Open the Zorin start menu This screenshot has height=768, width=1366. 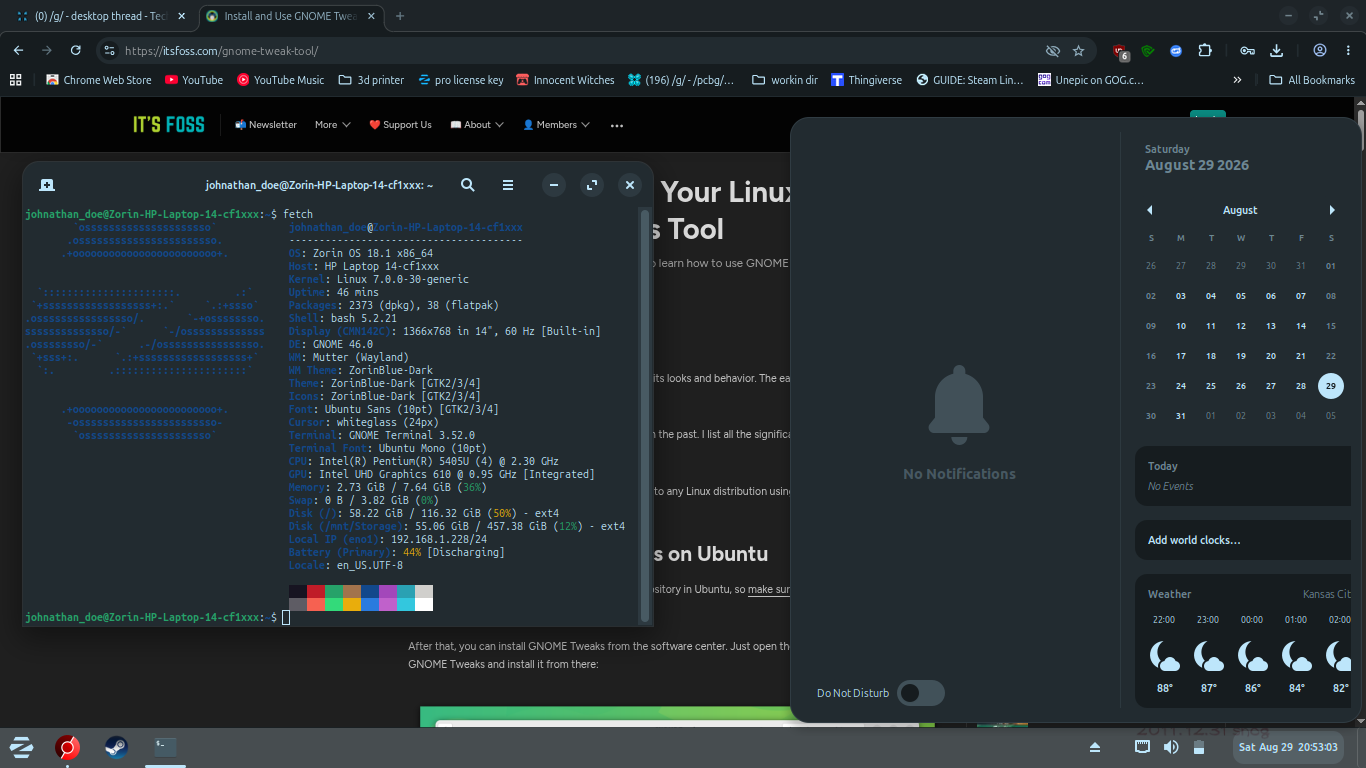(x=21, y=747)
